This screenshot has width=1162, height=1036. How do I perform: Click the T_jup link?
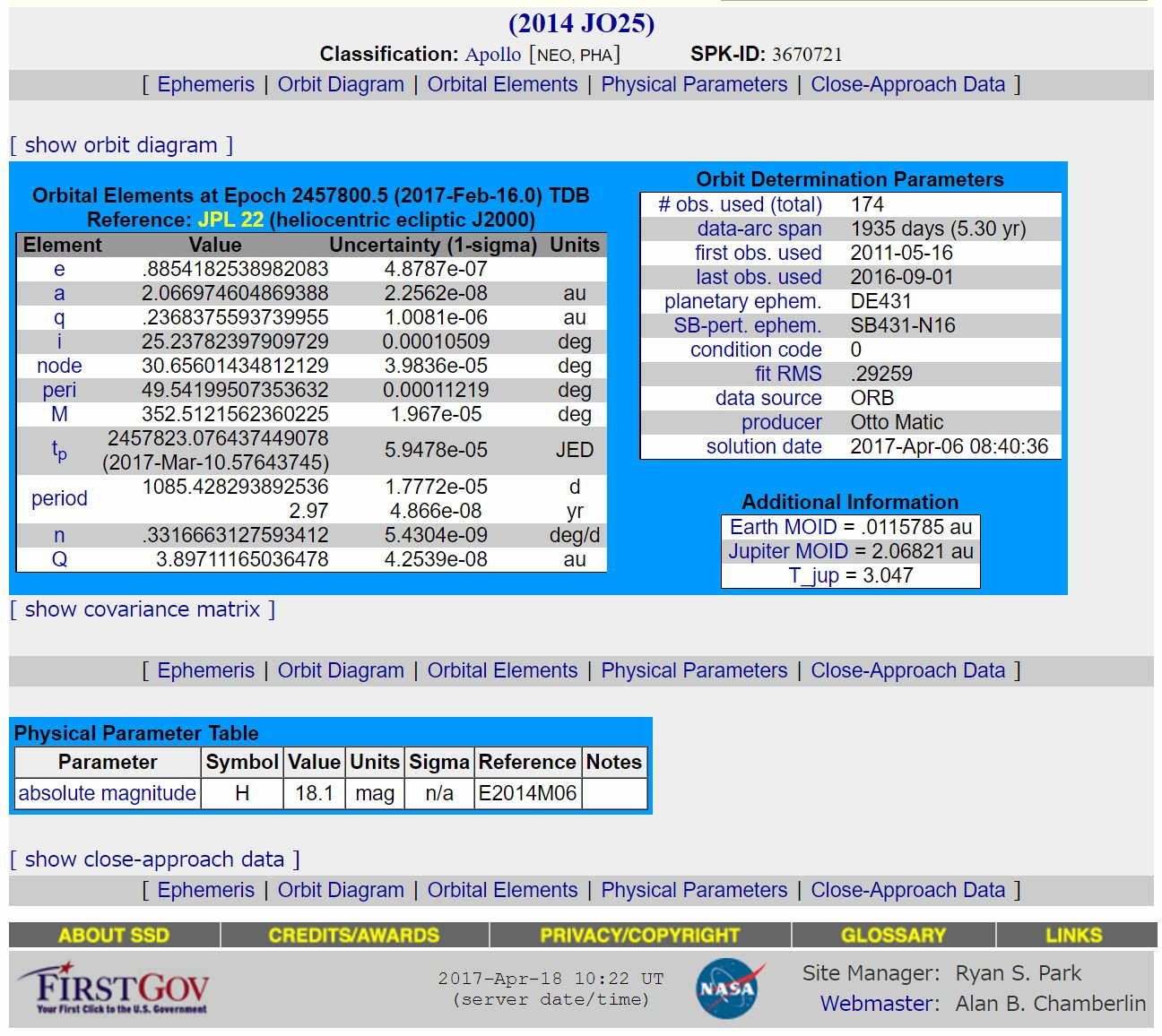click(x=814, y=575)
